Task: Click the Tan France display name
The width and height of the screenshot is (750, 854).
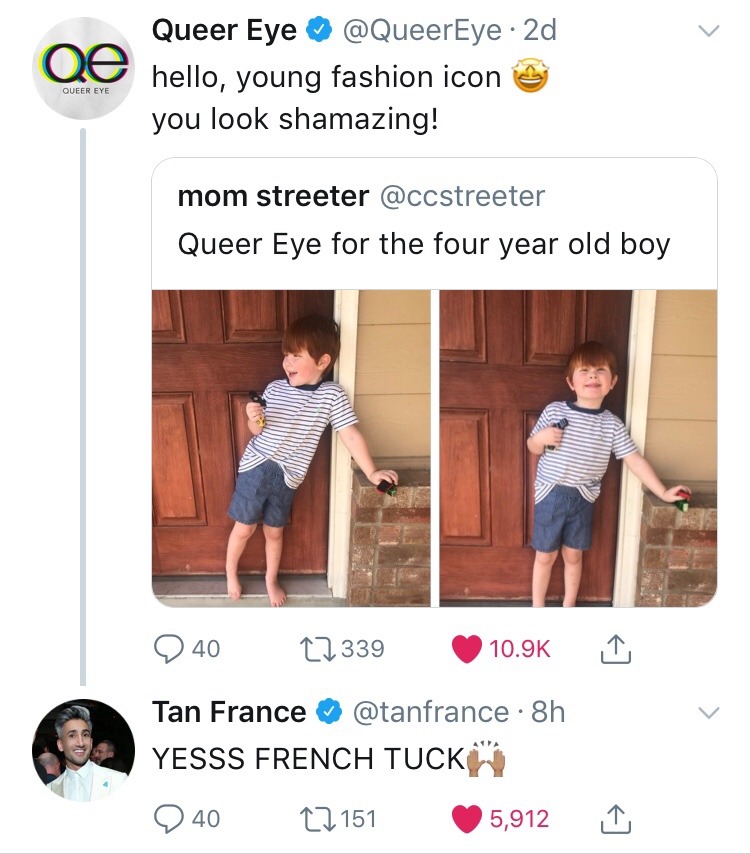Action: pyautogui.click(x=229, y=712)
